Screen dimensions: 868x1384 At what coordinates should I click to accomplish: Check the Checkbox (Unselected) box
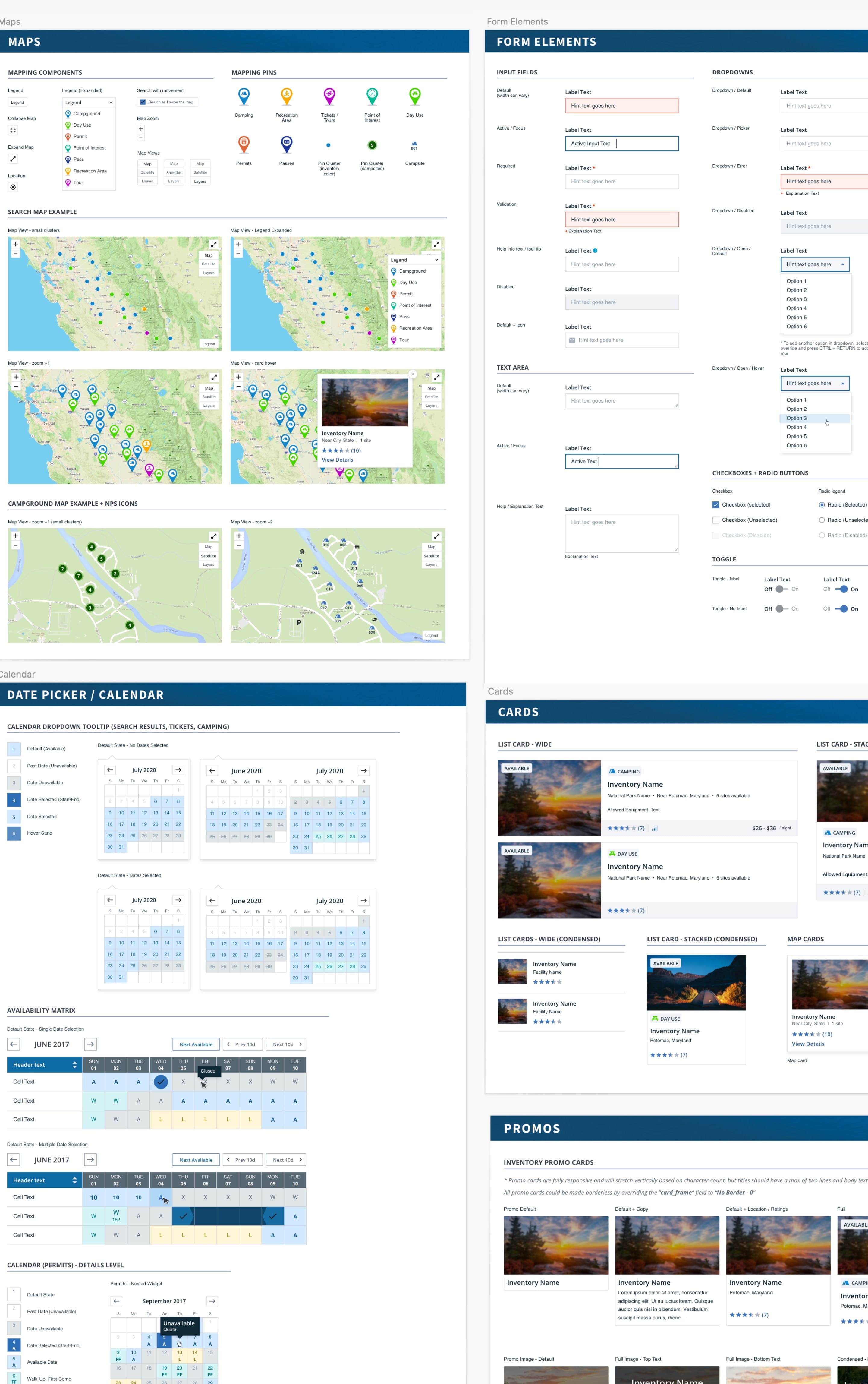(x=715, y=520)
